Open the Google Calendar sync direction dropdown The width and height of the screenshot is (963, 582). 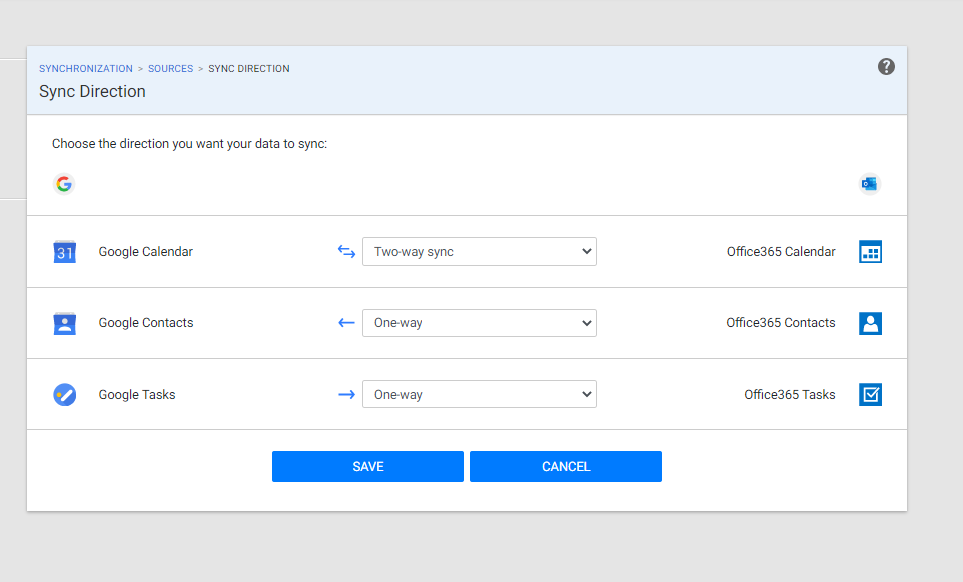(479, 252)
